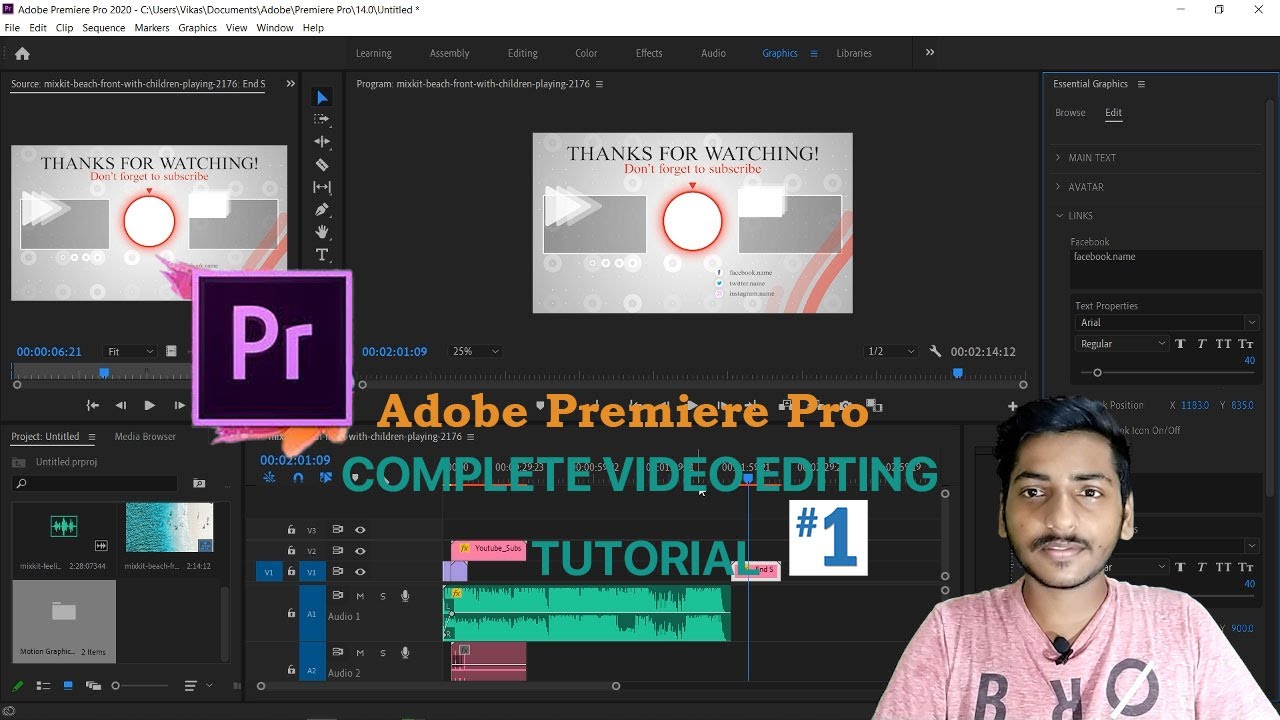Play the Source monitor clip
The width and height of the screenshot is (1280, 720).
[x=149, y=405]
